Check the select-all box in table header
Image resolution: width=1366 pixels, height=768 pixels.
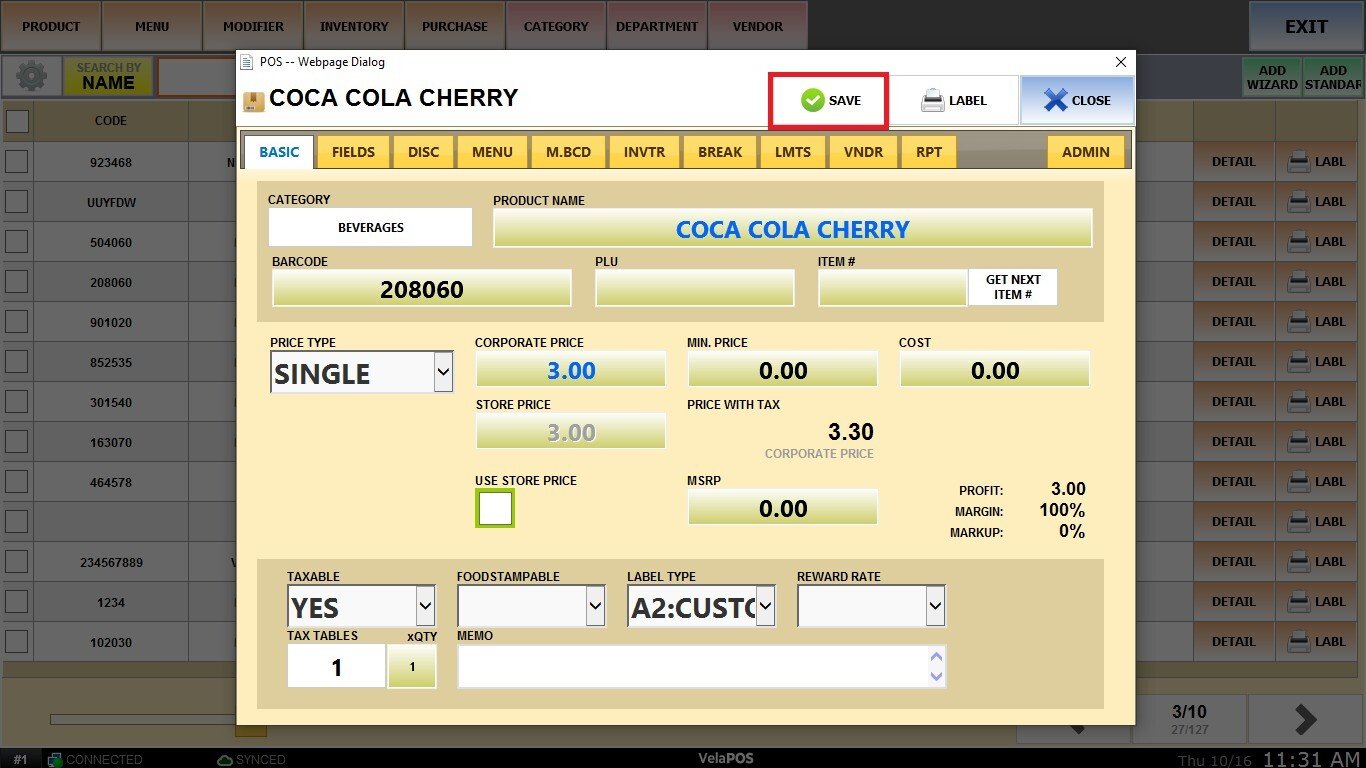[17, 121]
